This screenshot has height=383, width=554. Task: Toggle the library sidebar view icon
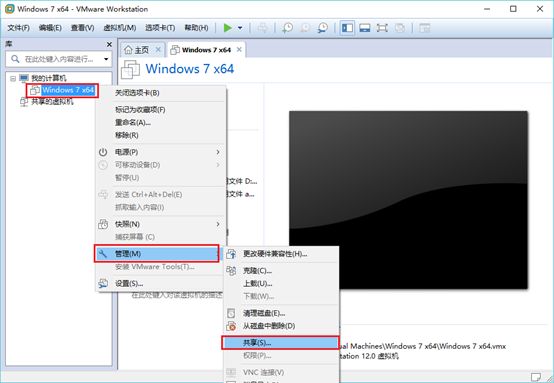347,28
